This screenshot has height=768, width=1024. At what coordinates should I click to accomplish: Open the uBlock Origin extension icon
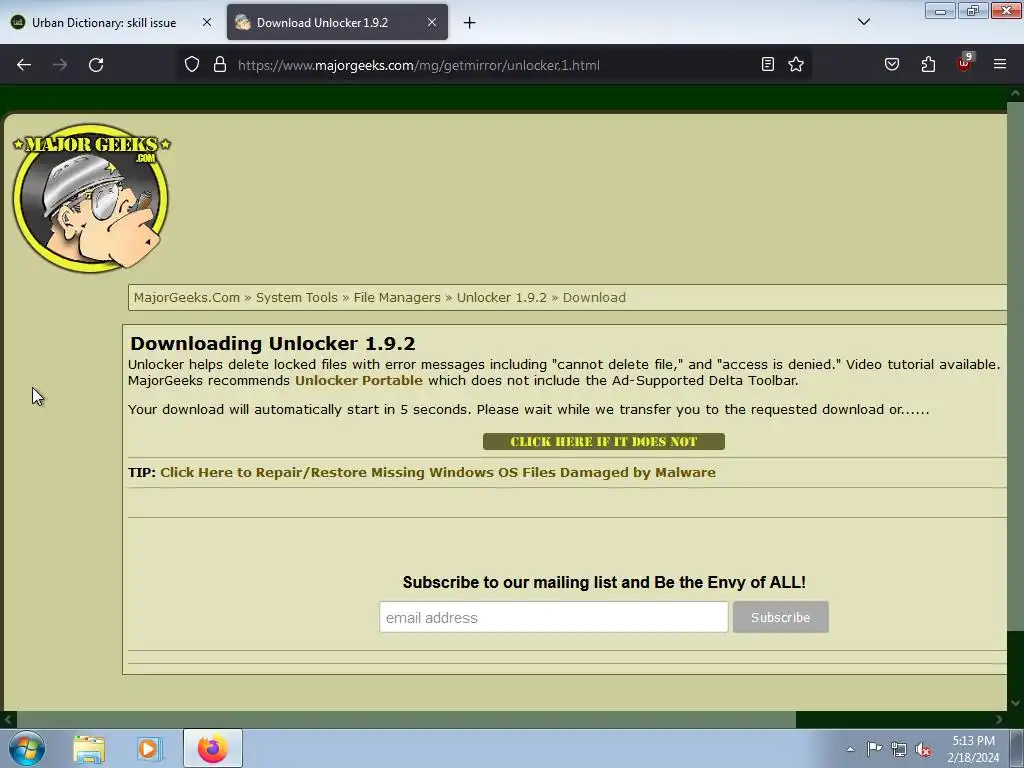click(964, 63)
